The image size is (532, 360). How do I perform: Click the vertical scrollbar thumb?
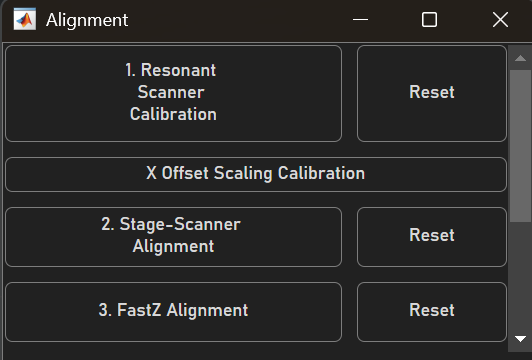click(x=520, y=146)
